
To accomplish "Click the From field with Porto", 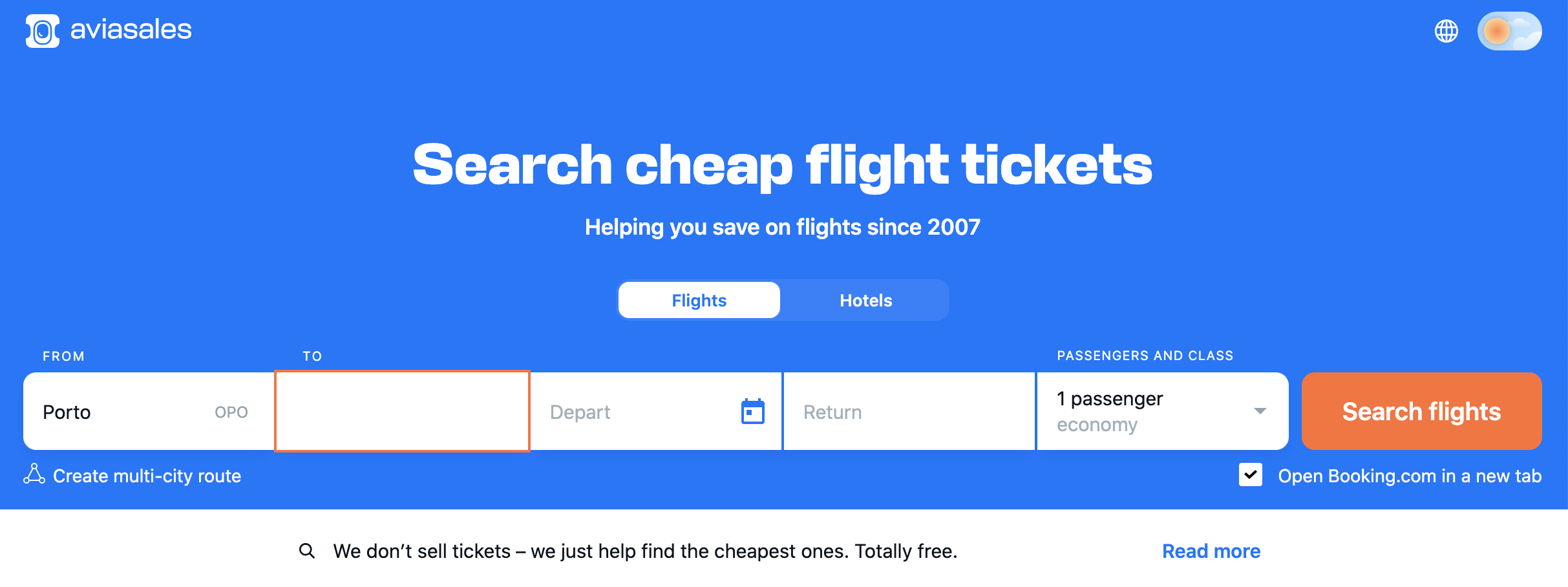I will coord(149,411).
